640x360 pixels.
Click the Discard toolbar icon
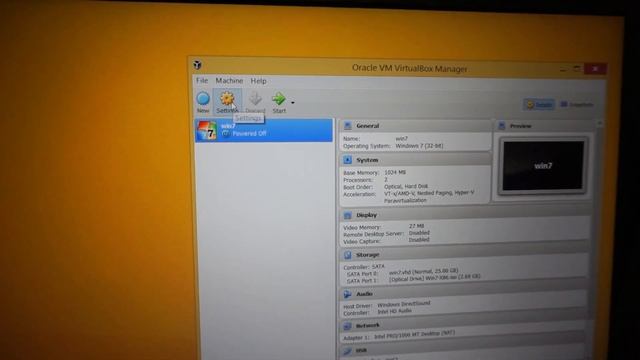[256, 99]
